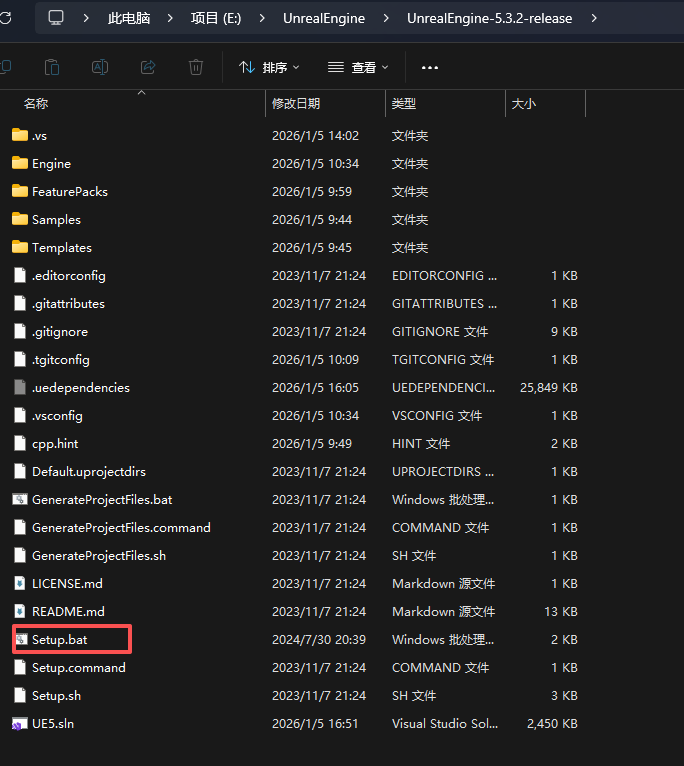Screen dimensions: 684x766
Task: Click the refresh icon in address bar
Action: (5, 18)
